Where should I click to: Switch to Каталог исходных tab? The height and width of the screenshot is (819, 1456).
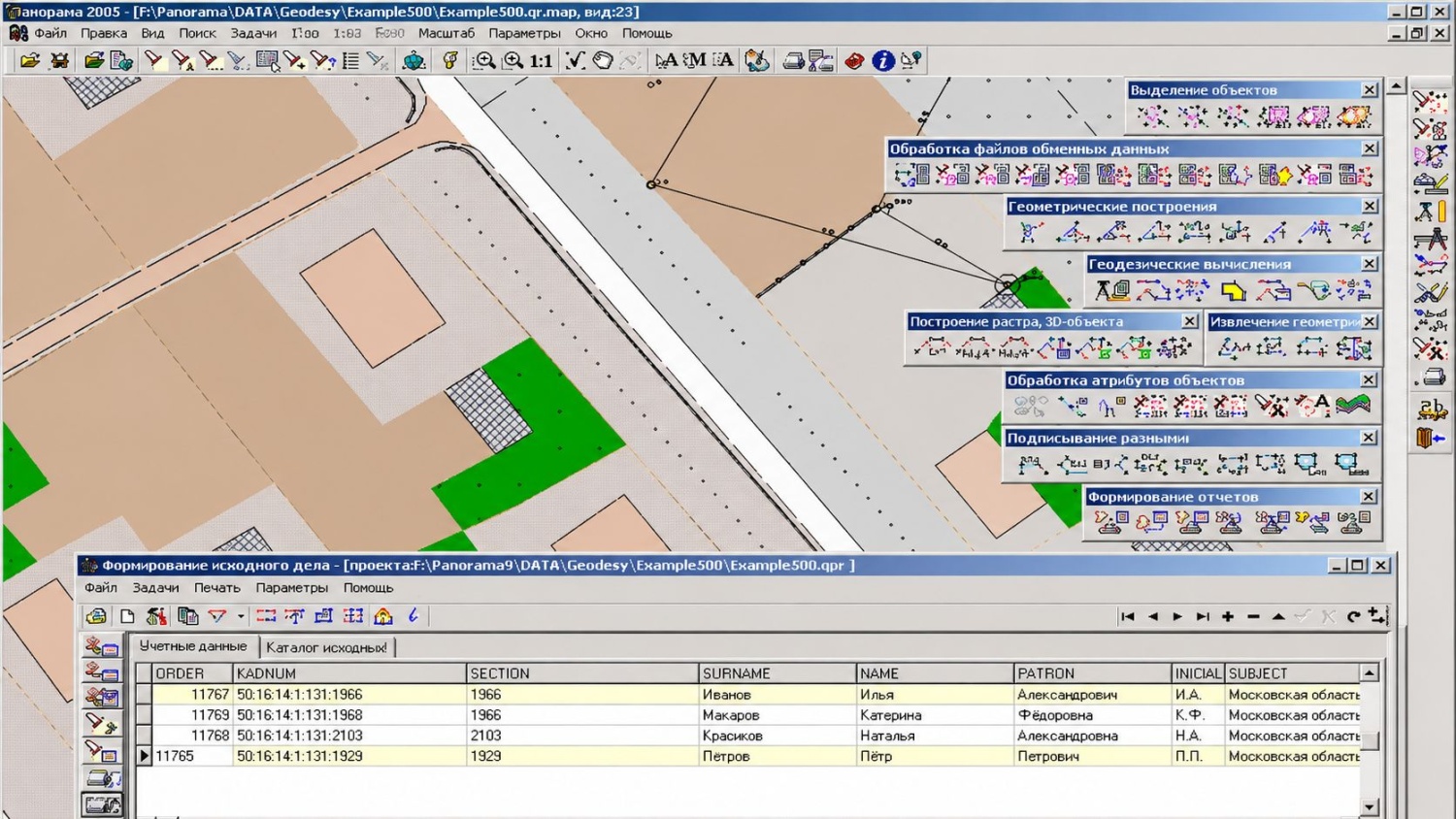[326, 647]
